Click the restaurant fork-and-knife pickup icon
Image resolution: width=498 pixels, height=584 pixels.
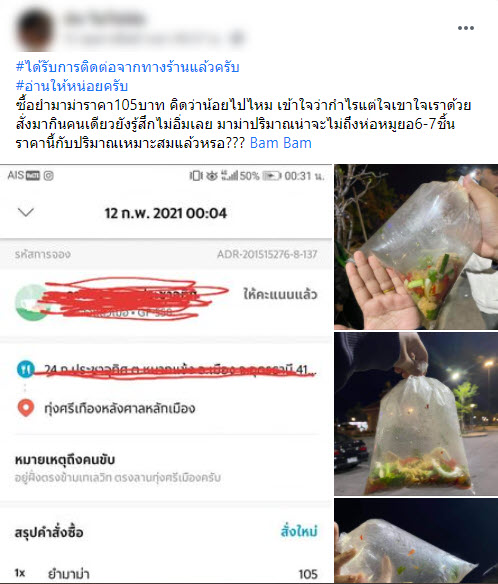[26, 369]
